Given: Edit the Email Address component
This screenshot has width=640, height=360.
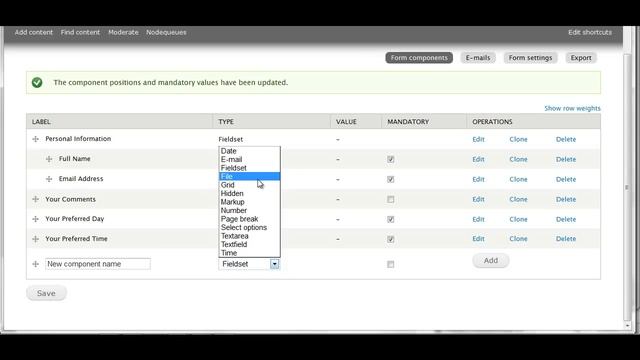Looking at the screenshot, I should click(478, 179).
